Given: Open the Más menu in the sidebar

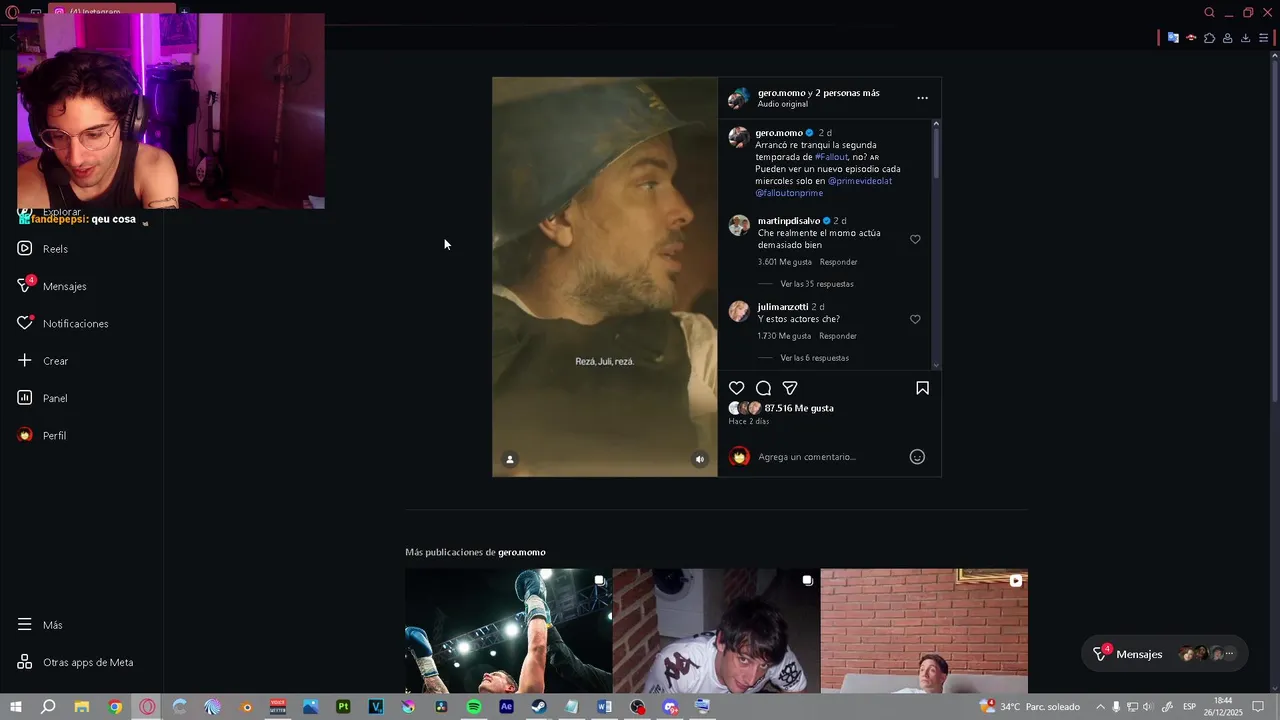Looking at the screenshot, I should 40,625.
